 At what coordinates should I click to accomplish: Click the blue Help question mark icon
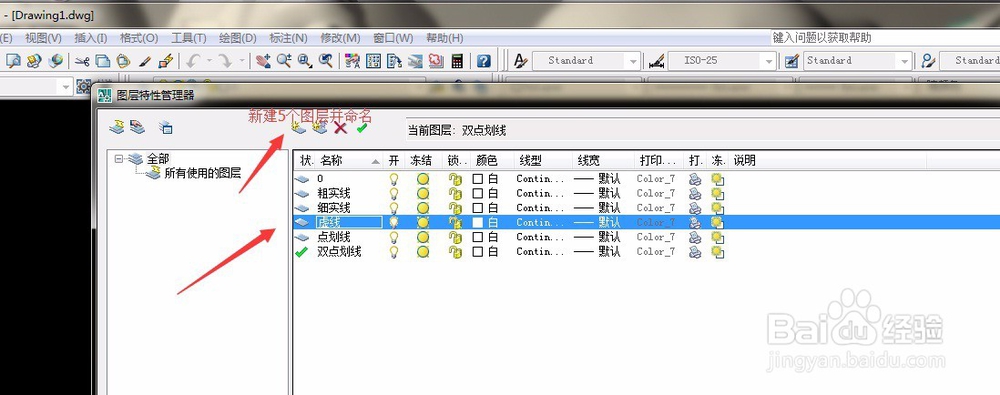coord(483,61)
